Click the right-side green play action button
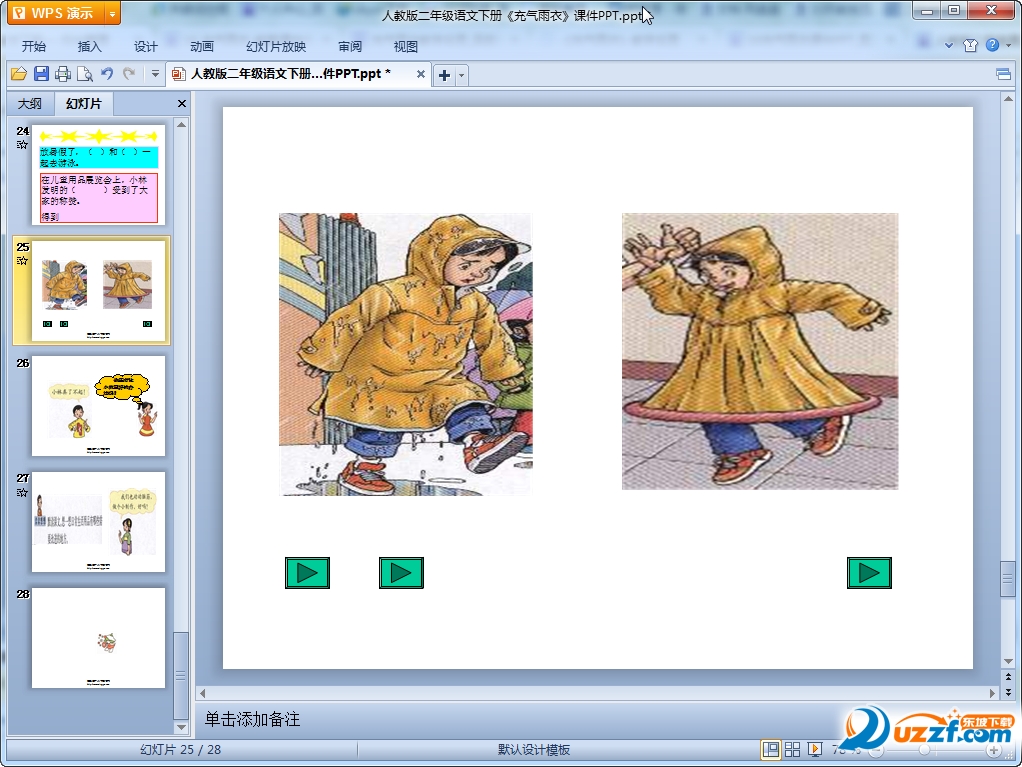Image resolution: width=1022 pixels, height=767 pixels. (x=869, y=573)
